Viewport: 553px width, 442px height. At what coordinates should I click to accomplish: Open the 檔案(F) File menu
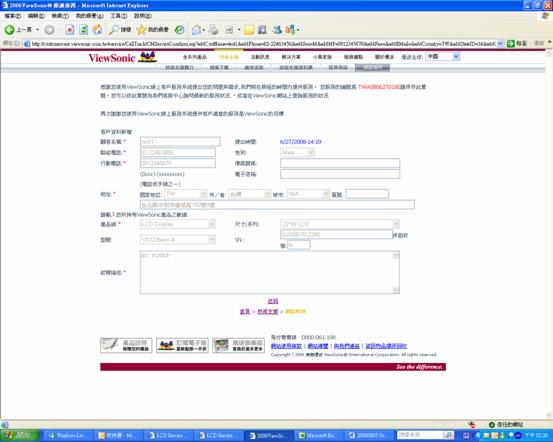click(13, 16)
